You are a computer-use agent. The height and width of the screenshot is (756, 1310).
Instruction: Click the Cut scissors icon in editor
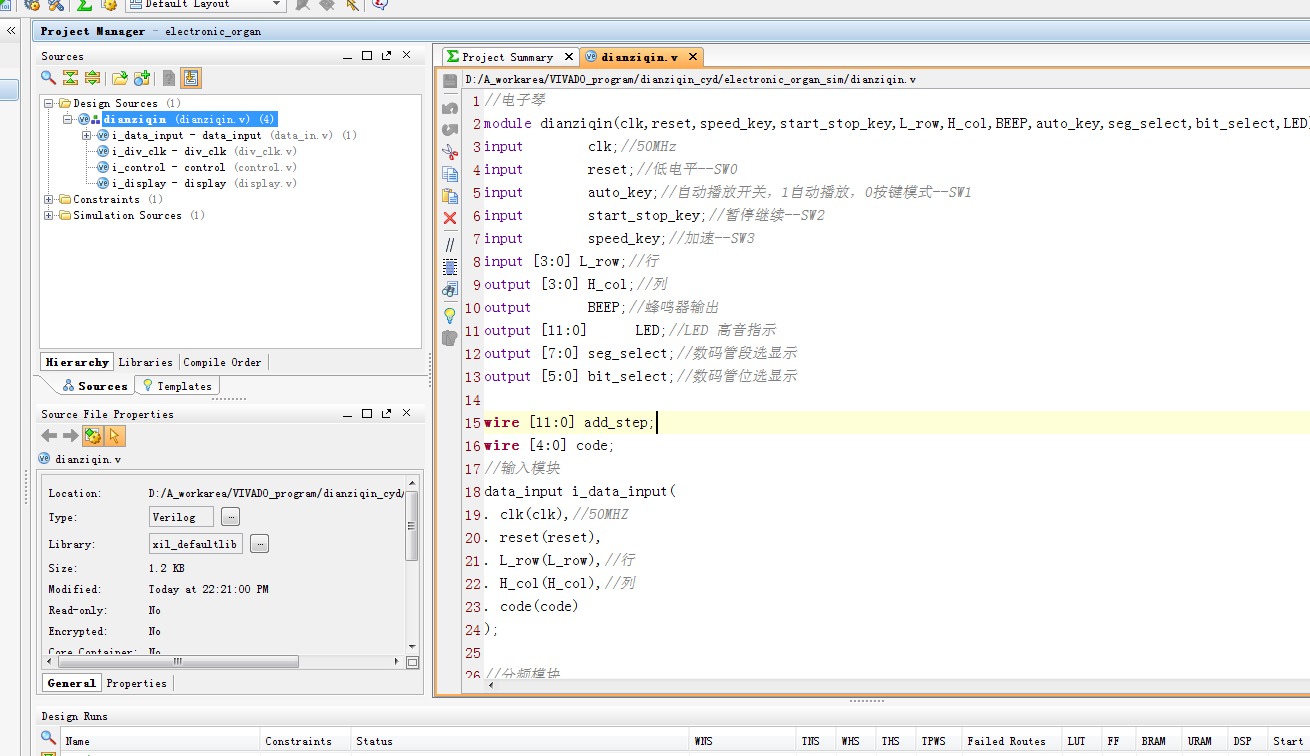pos(450,150)
